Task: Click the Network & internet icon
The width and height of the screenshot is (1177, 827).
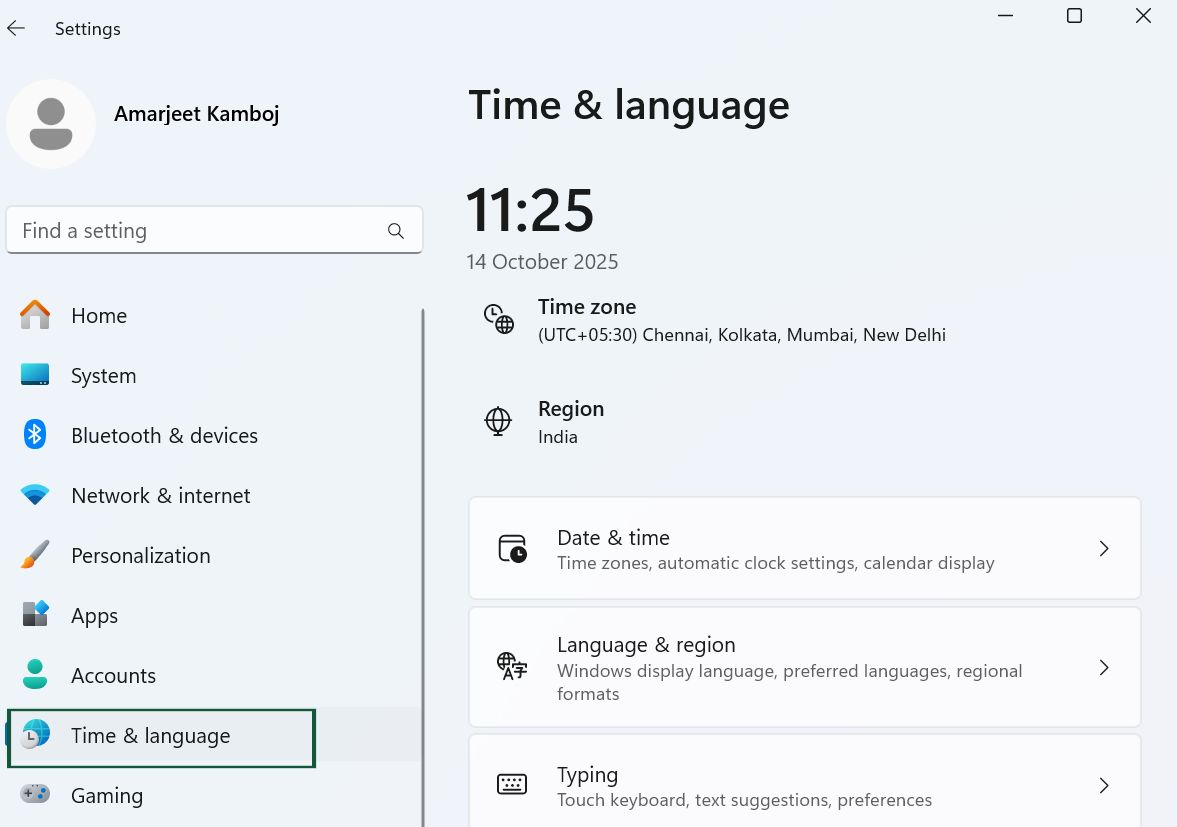Action: click(x=35, y=495)
